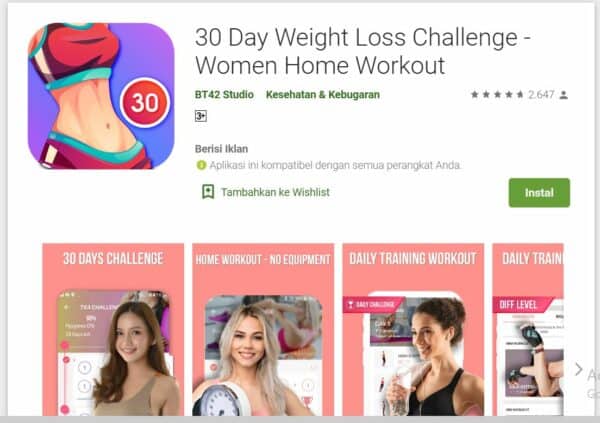Viewport: 600px width, 423px height.
Task: Open the BT42 Studio developer link
Action: tap(224, 95)
